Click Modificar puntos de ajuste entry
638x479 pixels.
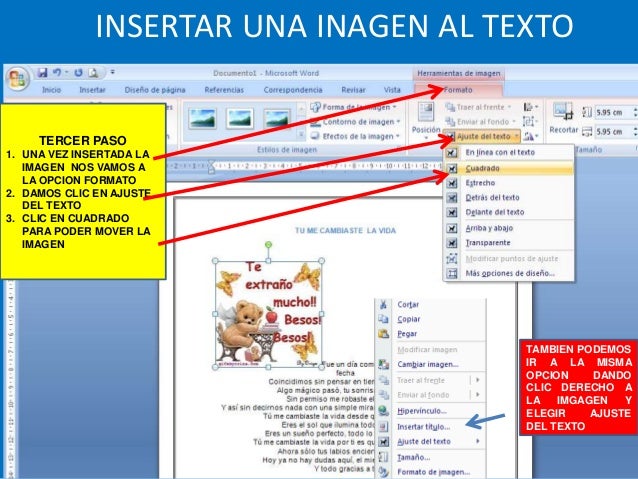(509, 259)
